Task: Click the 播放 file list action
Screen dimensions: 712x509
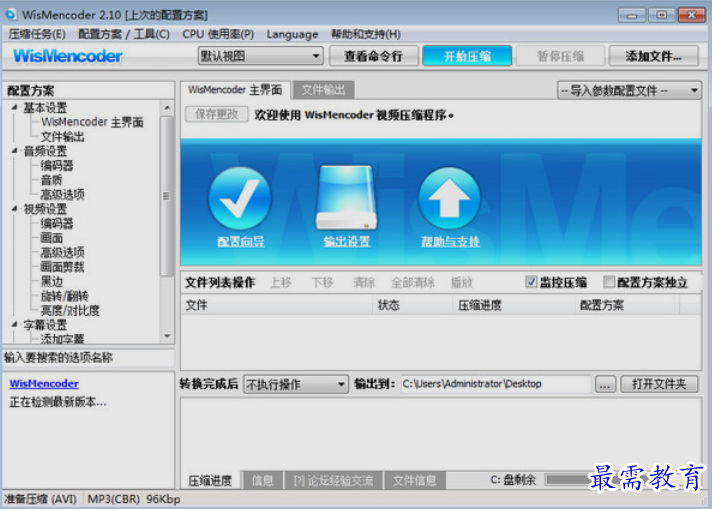Action: pos(461,282)
